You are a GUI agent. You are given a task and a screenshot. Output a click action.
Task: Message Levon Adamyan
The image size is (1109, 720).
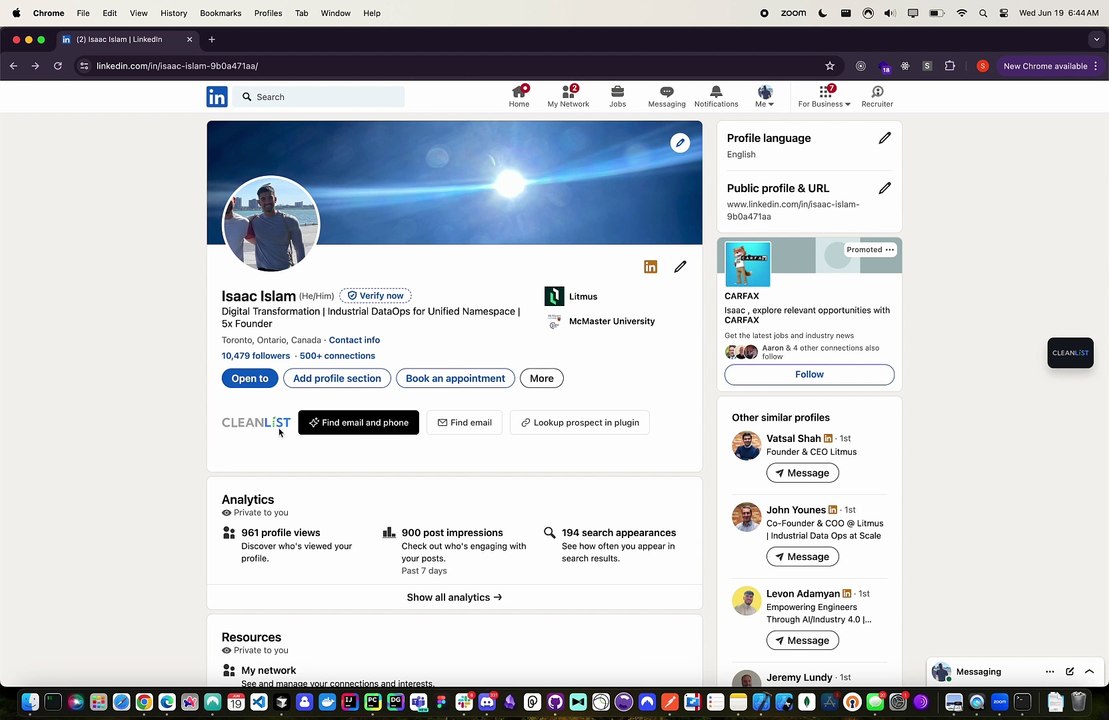(802, 640)
